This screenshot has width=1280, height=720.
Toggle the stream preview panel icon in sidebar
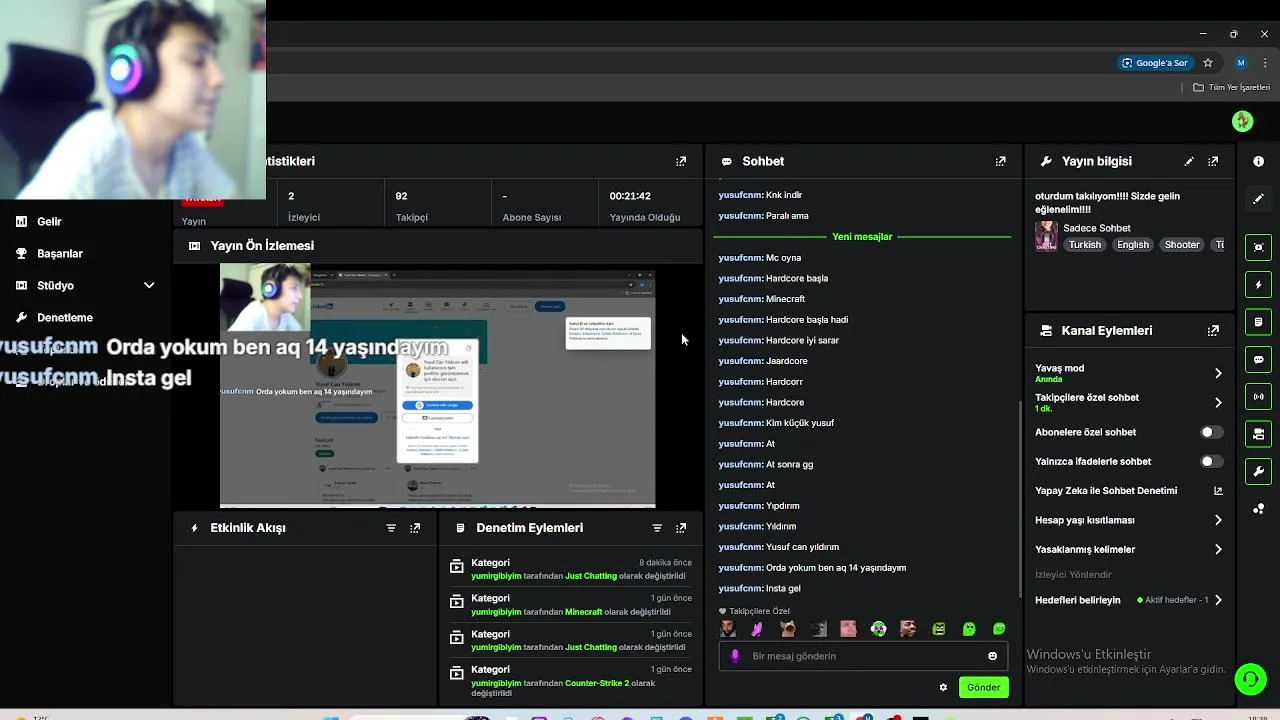point(1258,247)
